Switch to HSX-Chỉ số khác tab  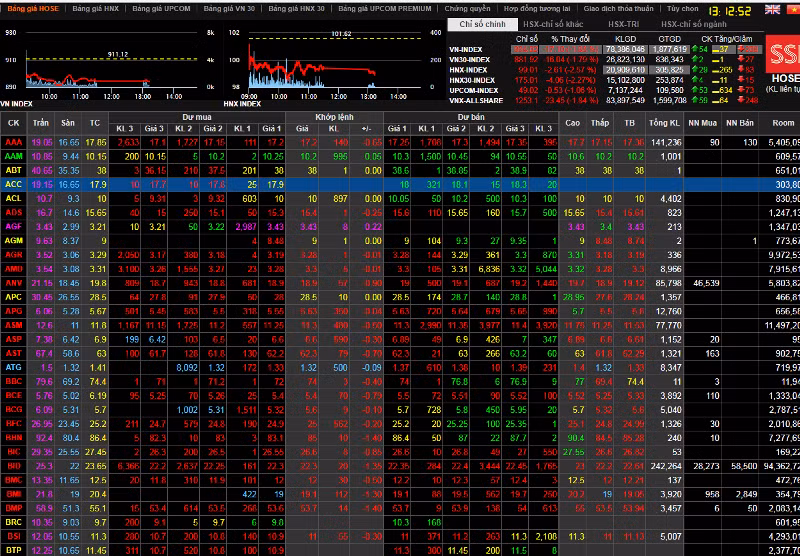click(552, 22)
